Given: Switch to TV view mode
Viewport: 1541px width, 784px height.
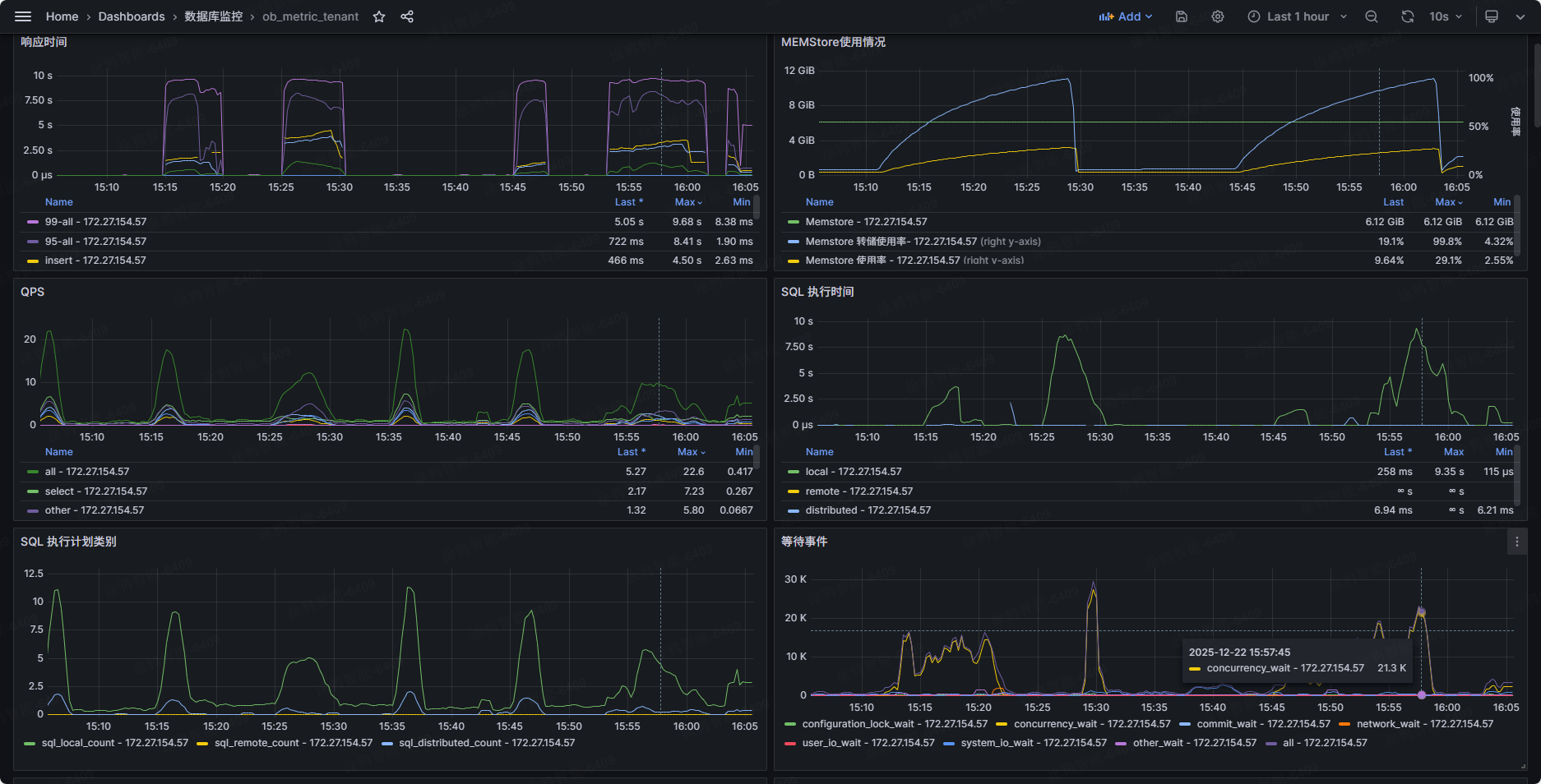Looking at the screenshot, I should (x=1492, y=16).
